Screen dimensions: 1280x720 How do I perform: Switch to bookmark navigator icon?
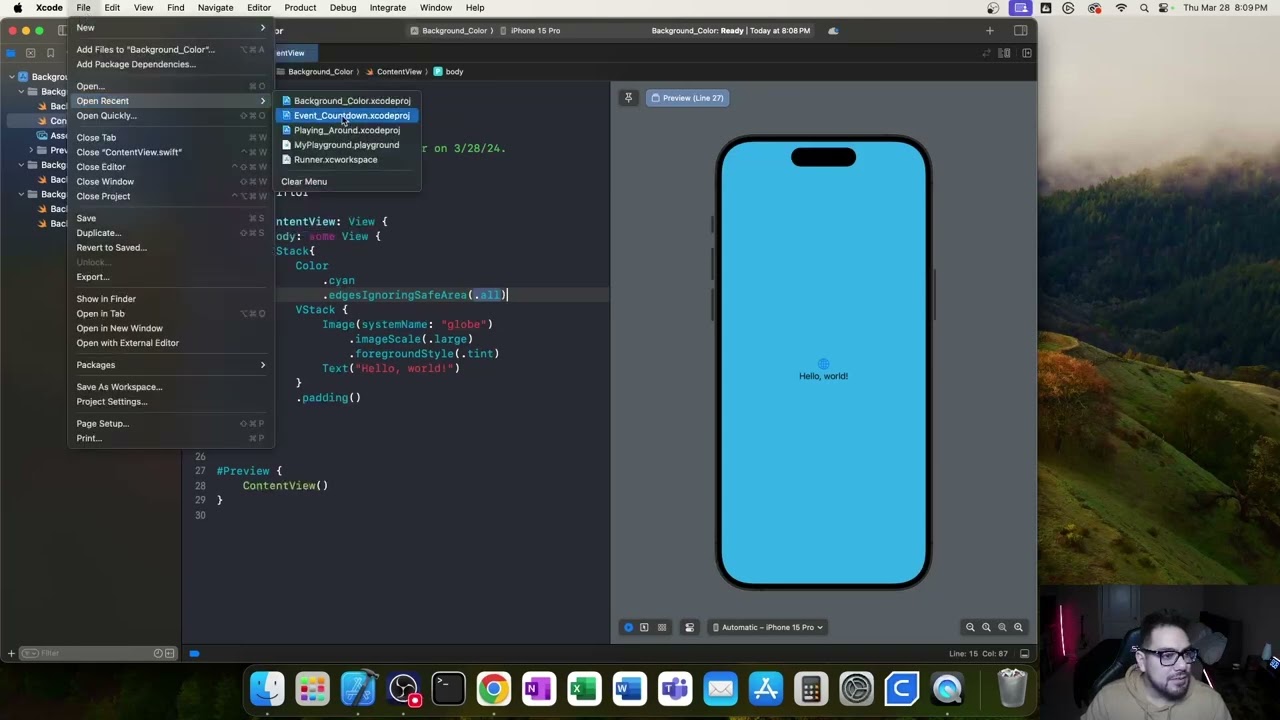(x=50, y=53)
